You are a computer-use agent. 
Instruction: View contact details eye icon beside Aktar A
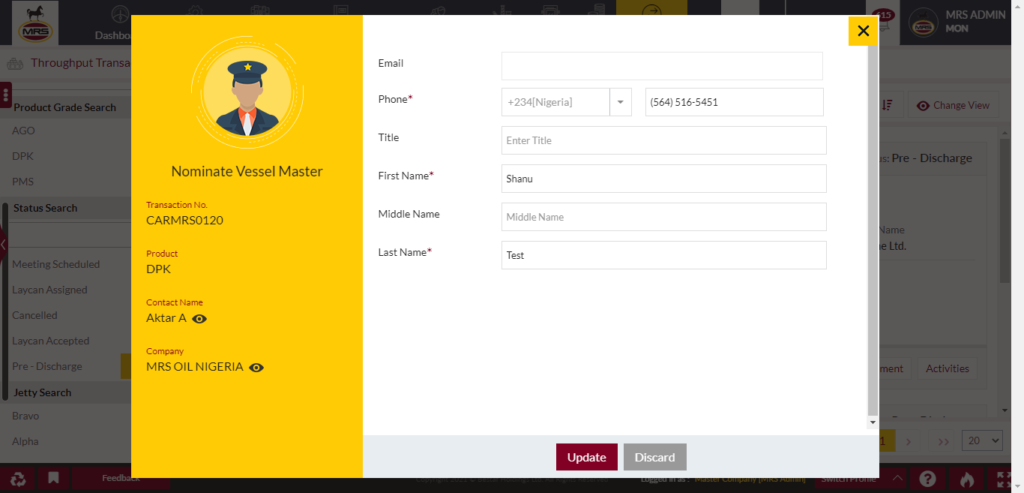point(200,319)
